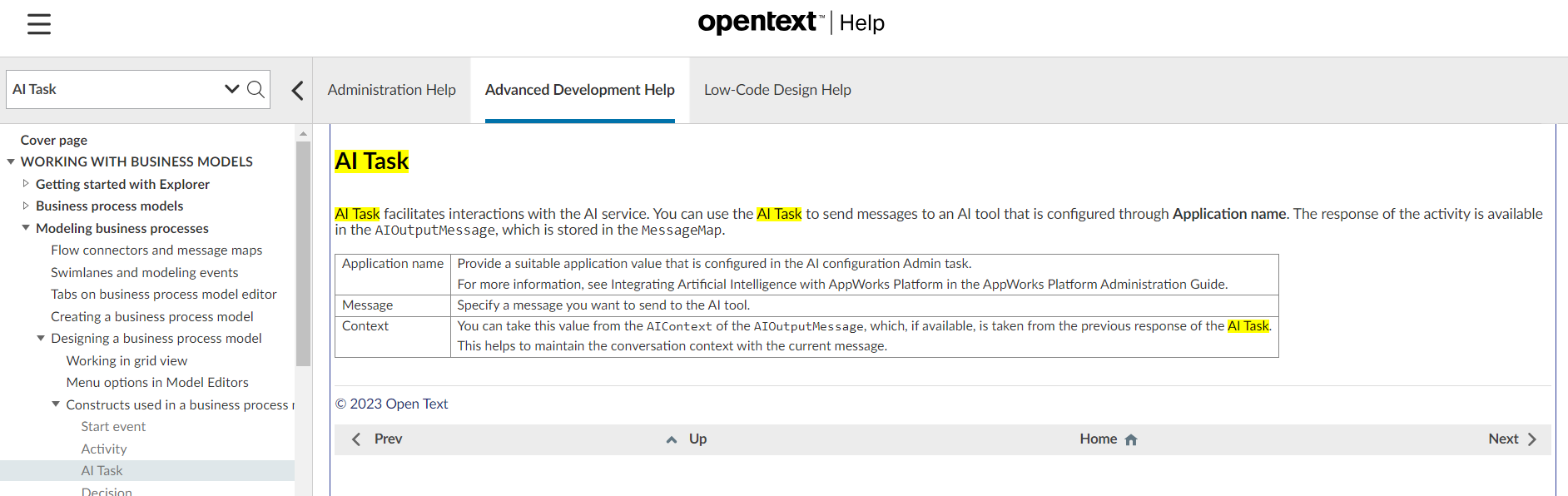
Task: Expand Getting started with Explorer
Action: tap(26, 184)
